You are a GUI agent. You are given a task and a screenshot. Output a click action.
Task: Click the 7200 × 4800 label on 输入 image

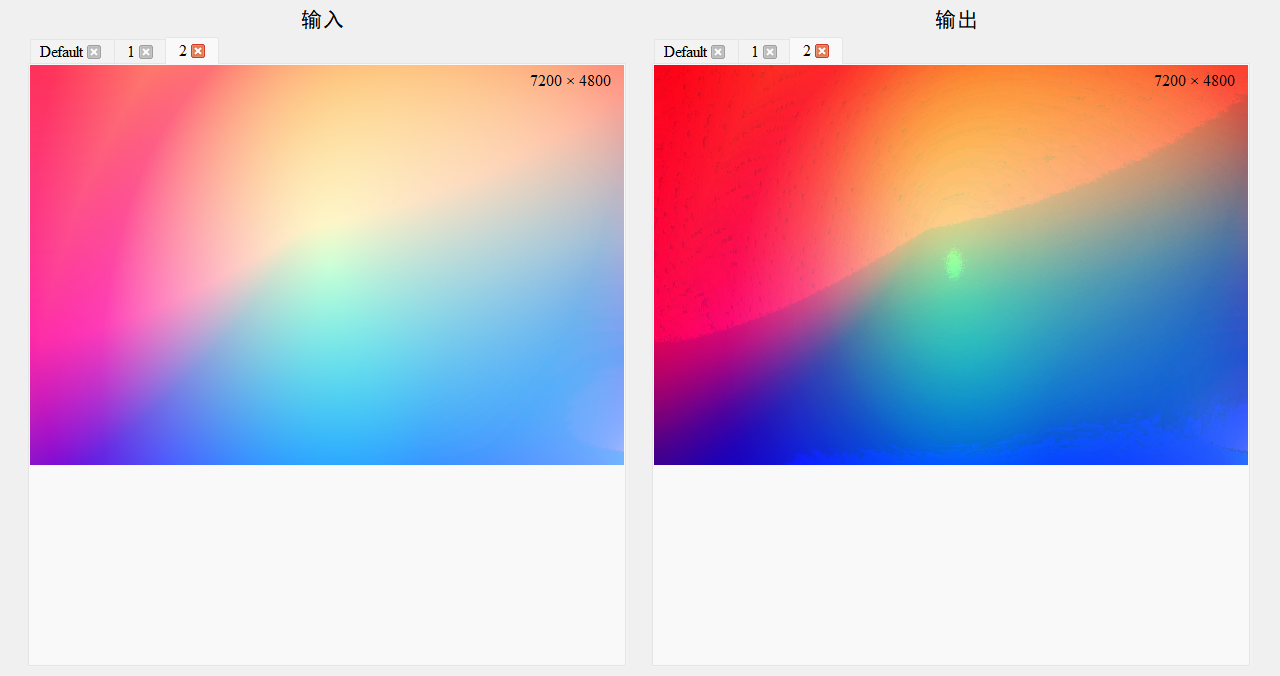tap(570, 81)
